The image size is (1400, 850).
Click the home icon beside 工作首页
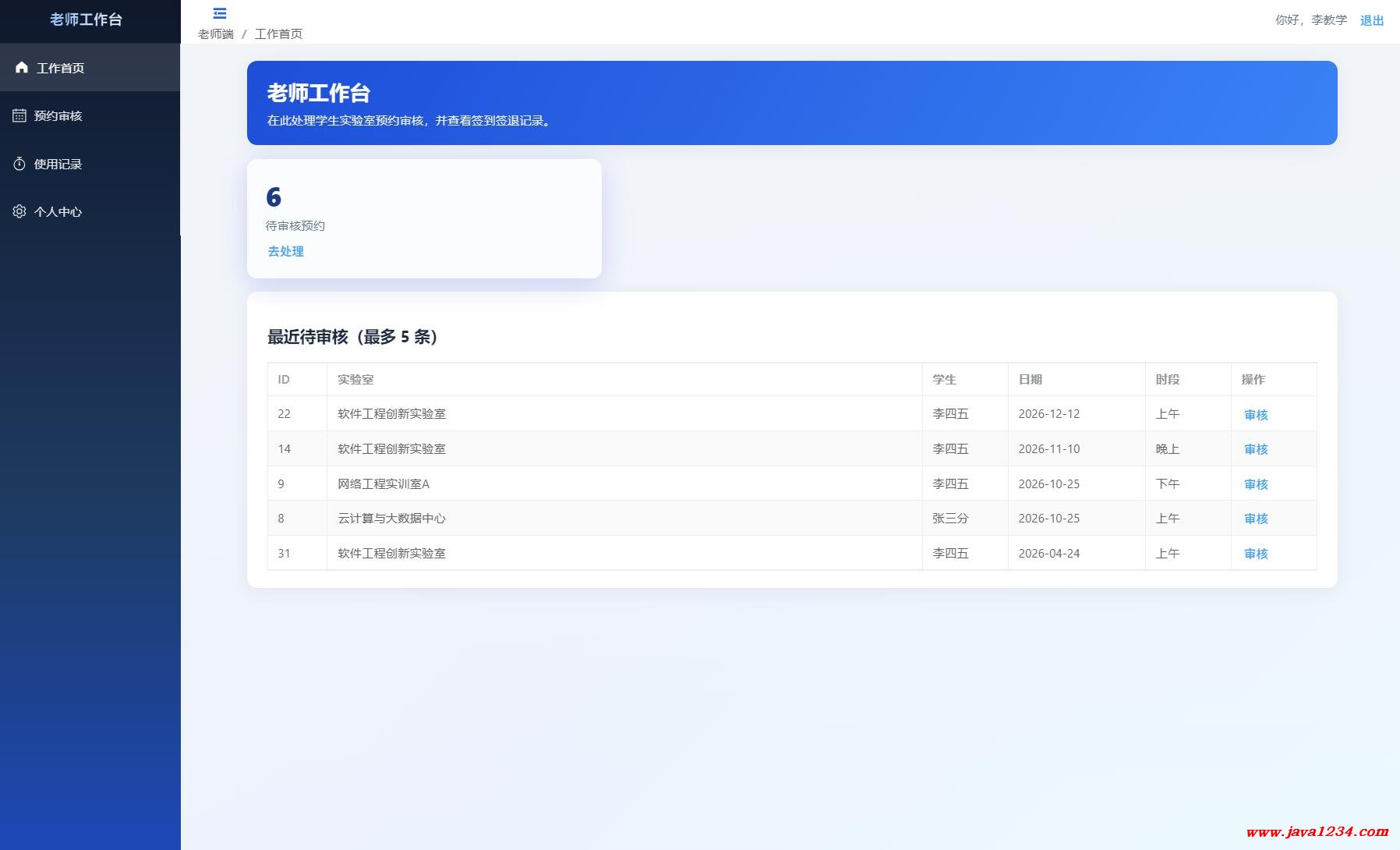[x=22, y=68]
